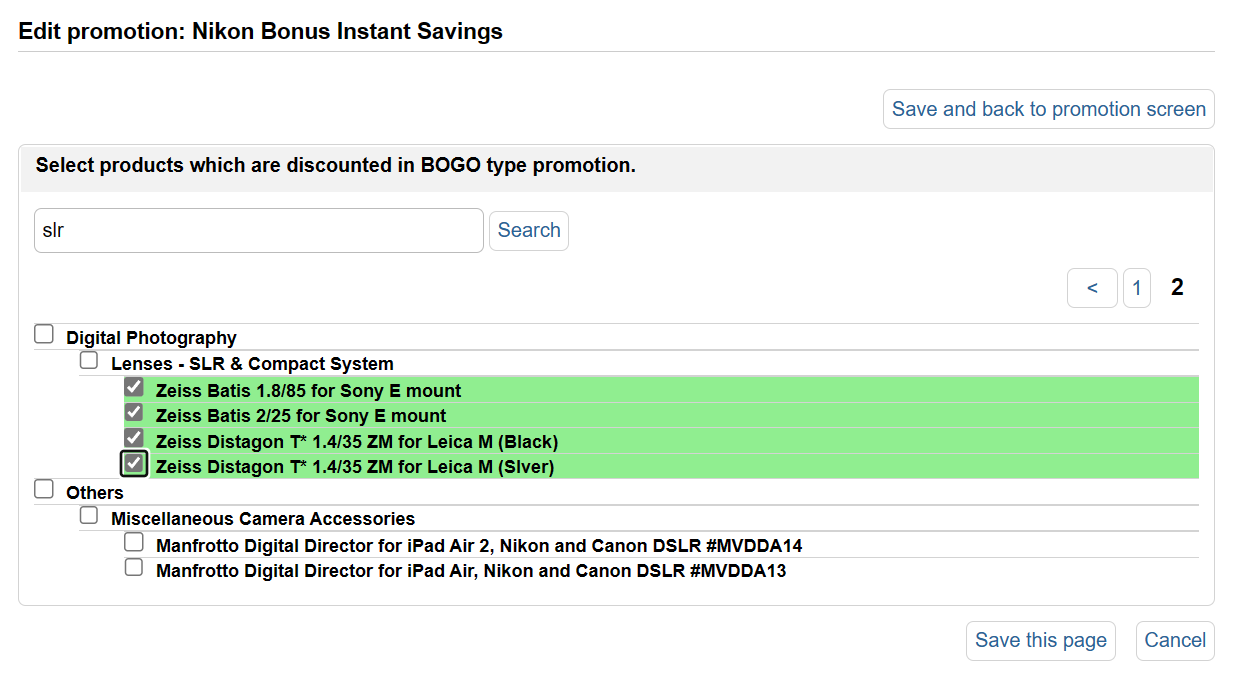Toggle Lenses - SLR & Compact System checkbox

[89, 360]
